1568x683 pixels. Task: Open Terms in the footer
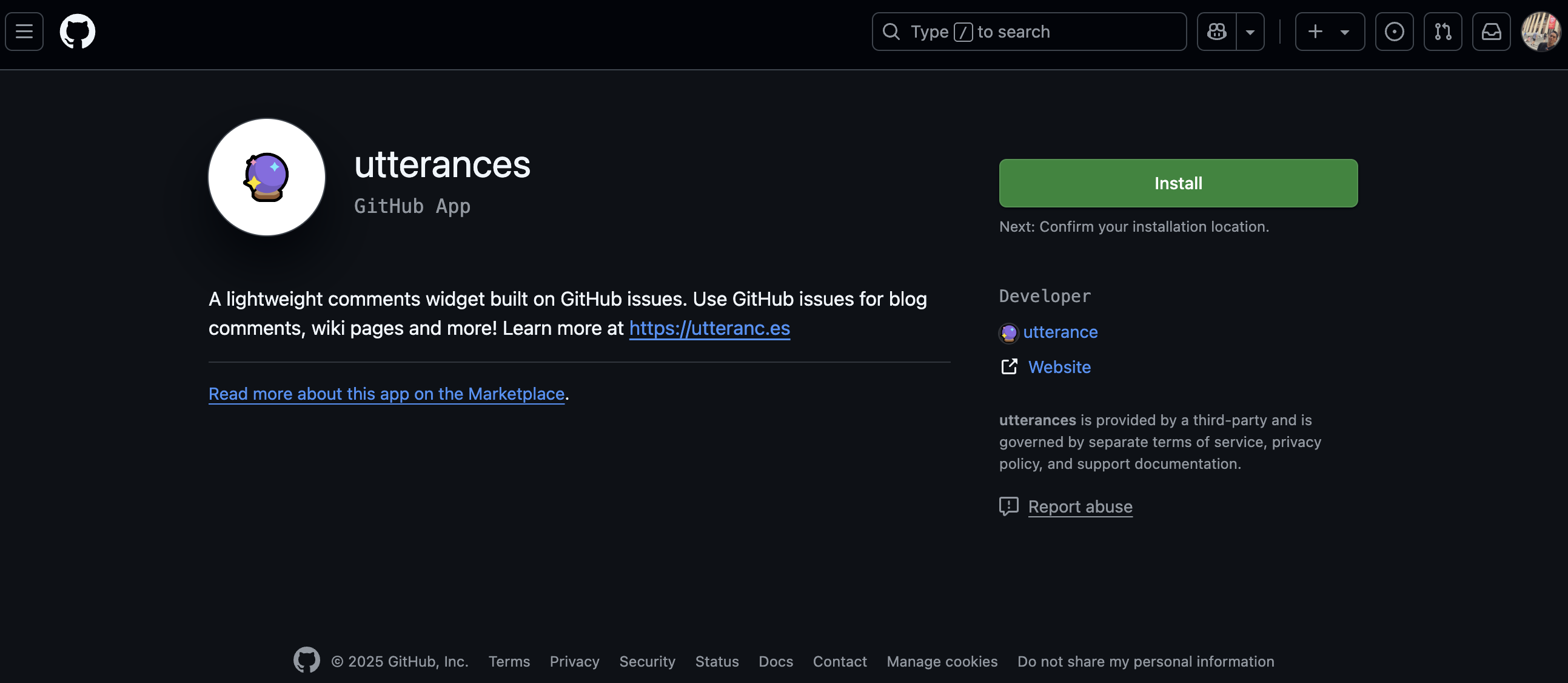[x=509, y=661]
